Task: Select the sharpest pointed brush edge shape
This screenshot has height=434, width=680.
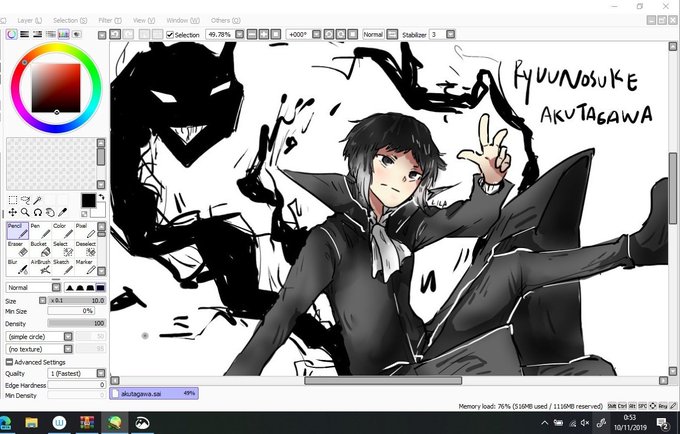Action: point(69,287)
